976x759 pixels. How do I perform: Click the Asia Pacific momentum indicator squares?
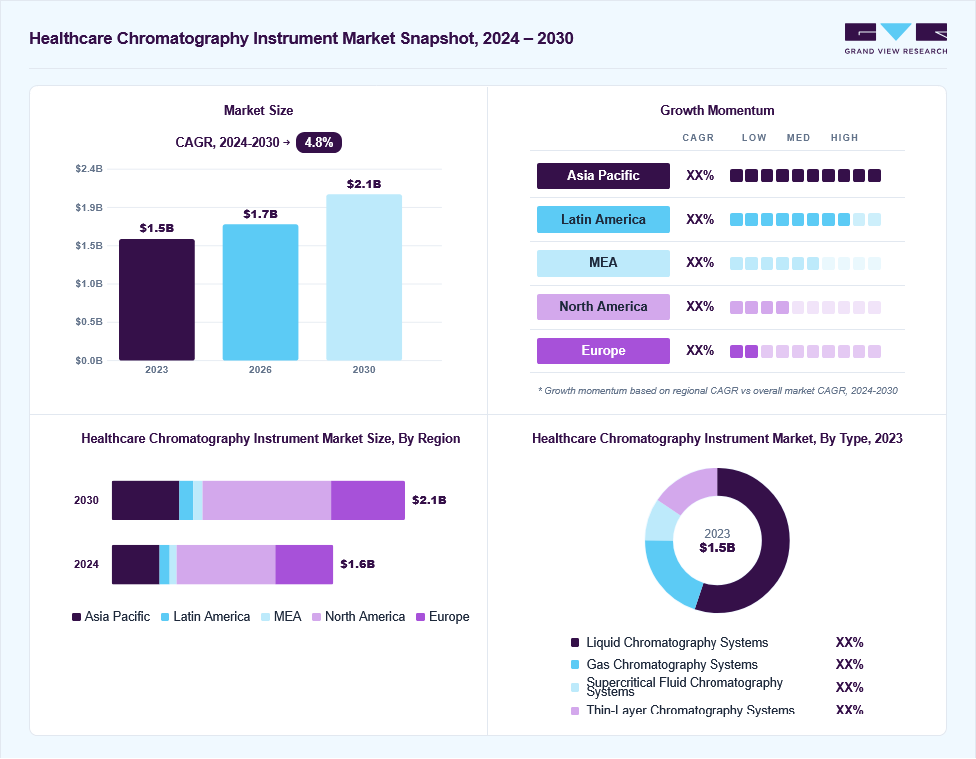click(805, 176)
